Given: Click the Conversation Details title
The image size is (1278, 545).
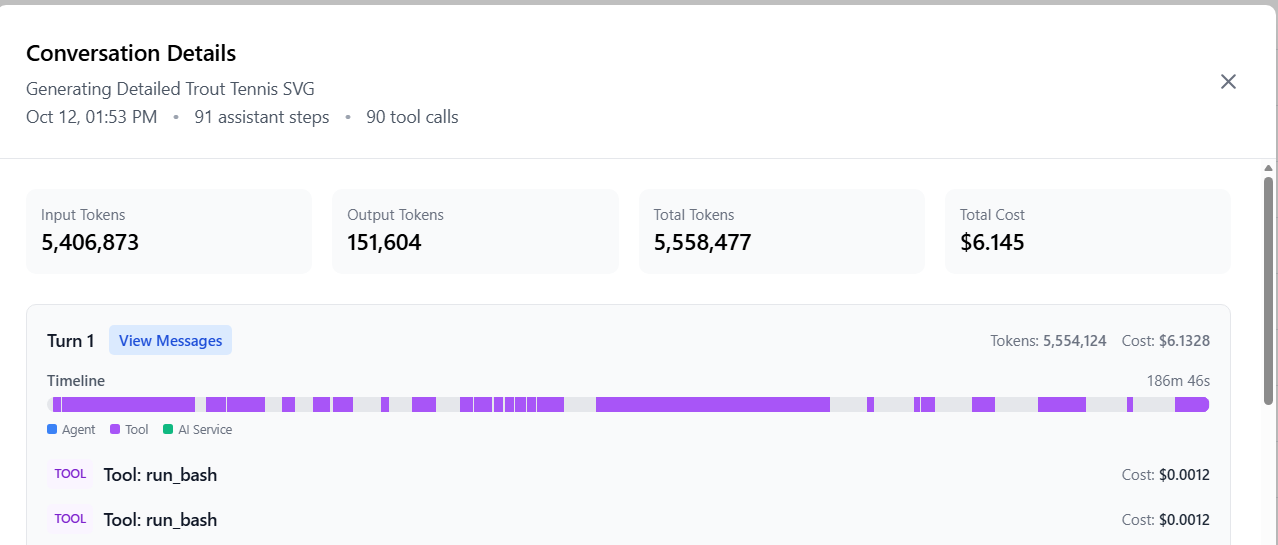Looking at the screenshot, I should [131, 53].
